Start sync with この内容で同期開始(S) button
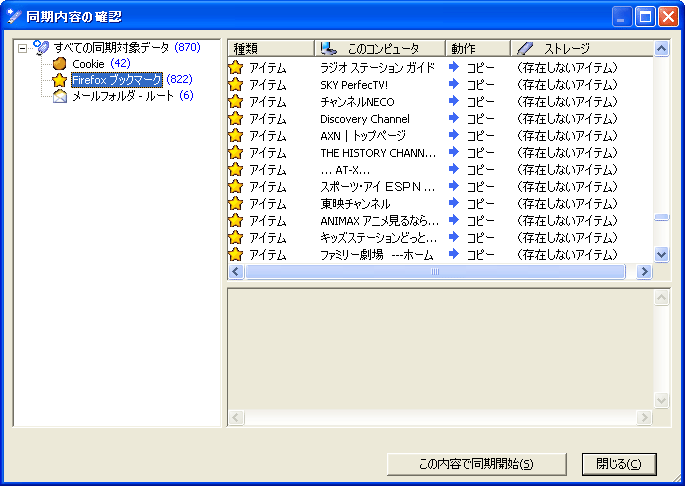Viewport: 685px width, 486px height. pos(477,464)
